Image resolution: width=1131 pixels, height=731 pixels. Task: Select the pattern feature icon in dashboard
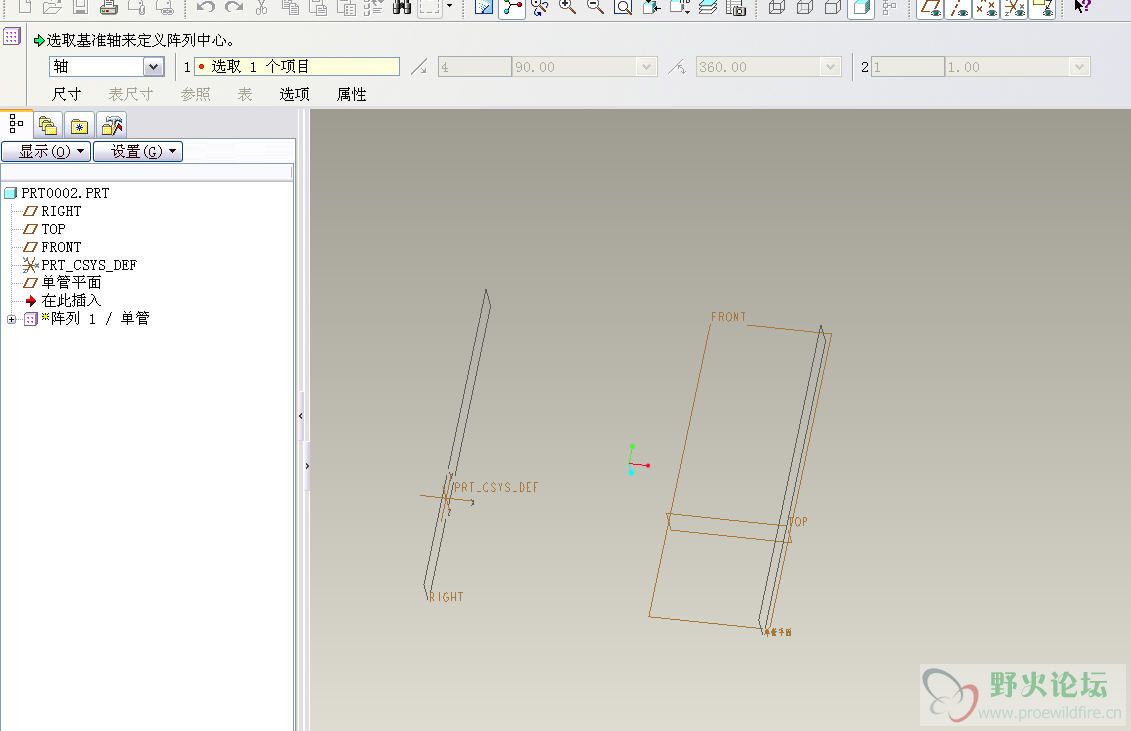click(x=12, y=36)
